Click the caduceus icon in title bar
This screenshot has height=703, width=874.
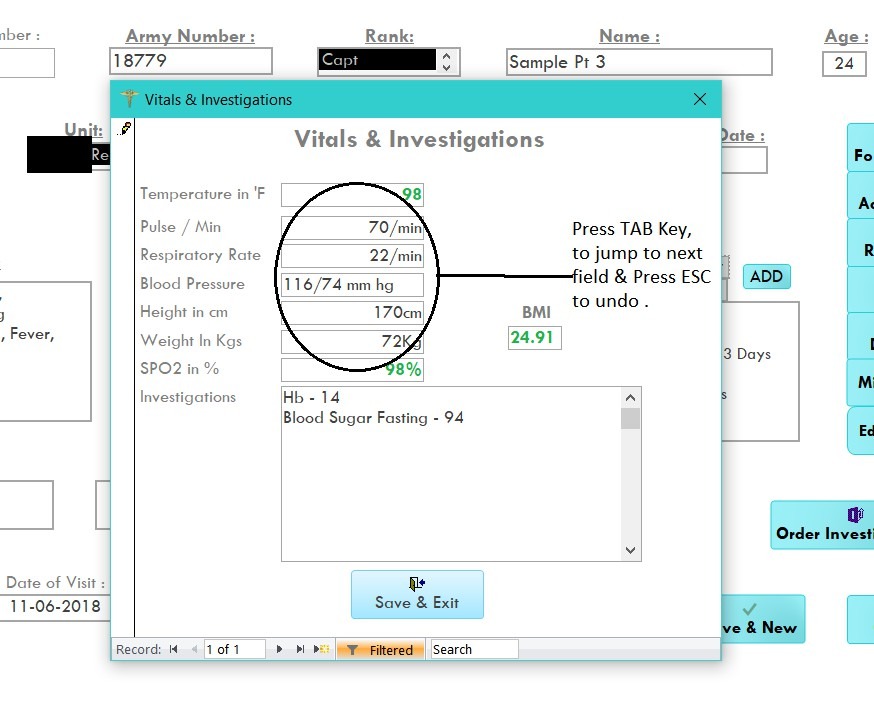pos(128,99)
